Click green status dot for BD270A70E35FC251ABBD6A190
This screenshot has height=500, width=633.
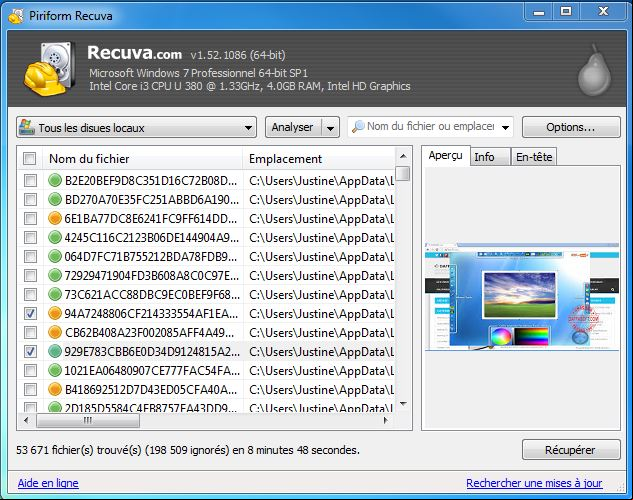click(54, 199)
